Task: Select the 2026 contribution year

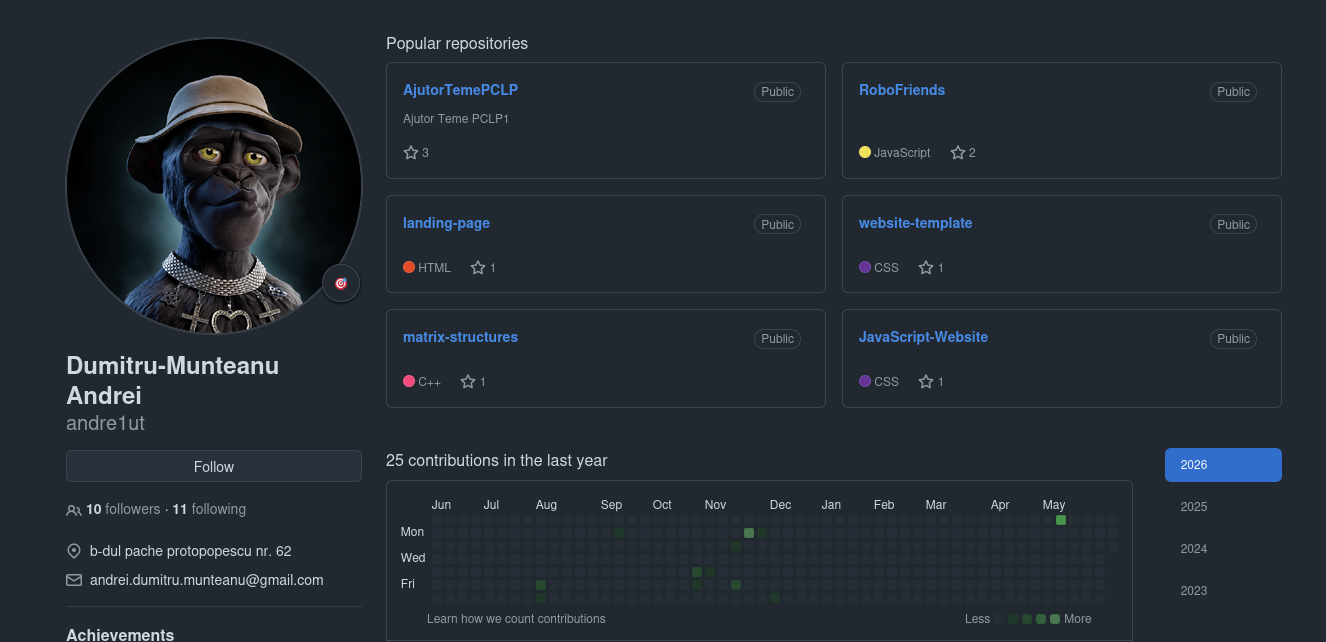Action: click(1223, 465)
